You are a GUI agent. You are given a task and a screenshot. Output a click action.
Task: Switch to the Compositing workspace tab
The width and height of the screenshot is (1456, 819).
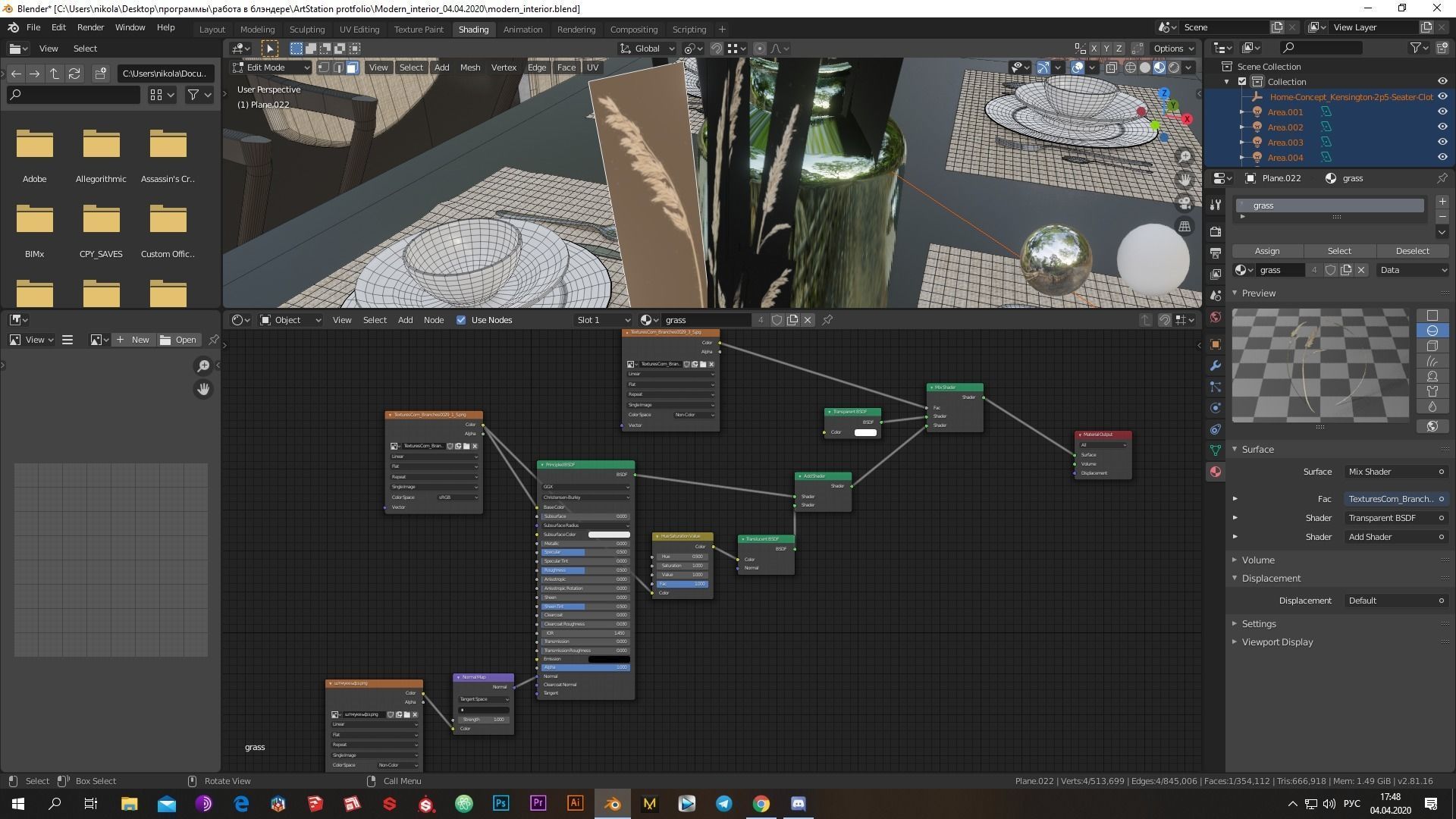click(633, 30)
